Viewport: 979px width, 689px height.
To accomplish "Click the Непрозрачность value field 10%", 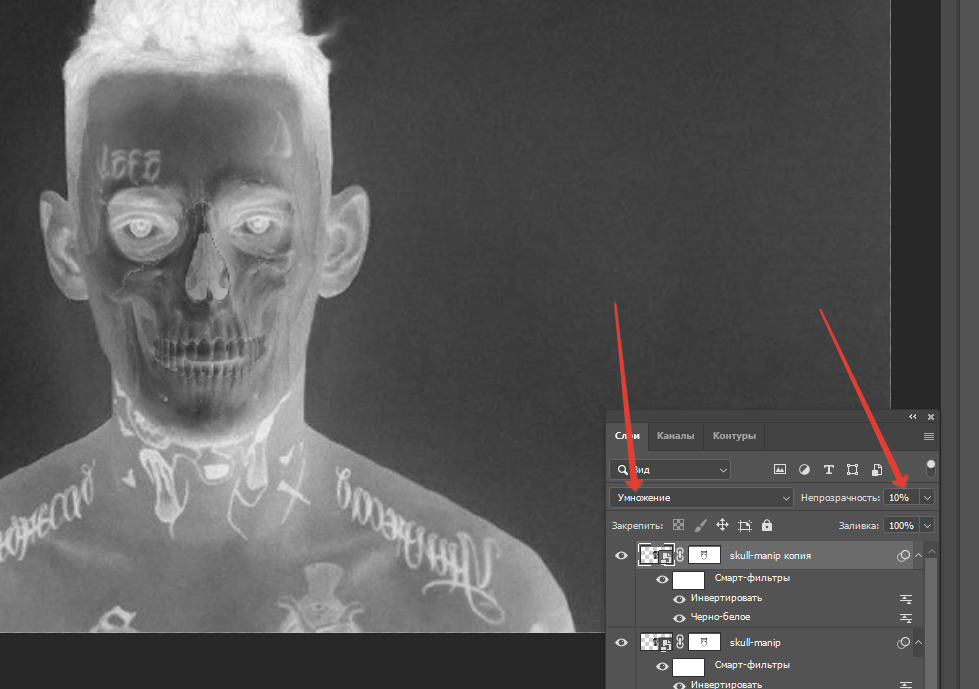I will [x=902, y=497].
